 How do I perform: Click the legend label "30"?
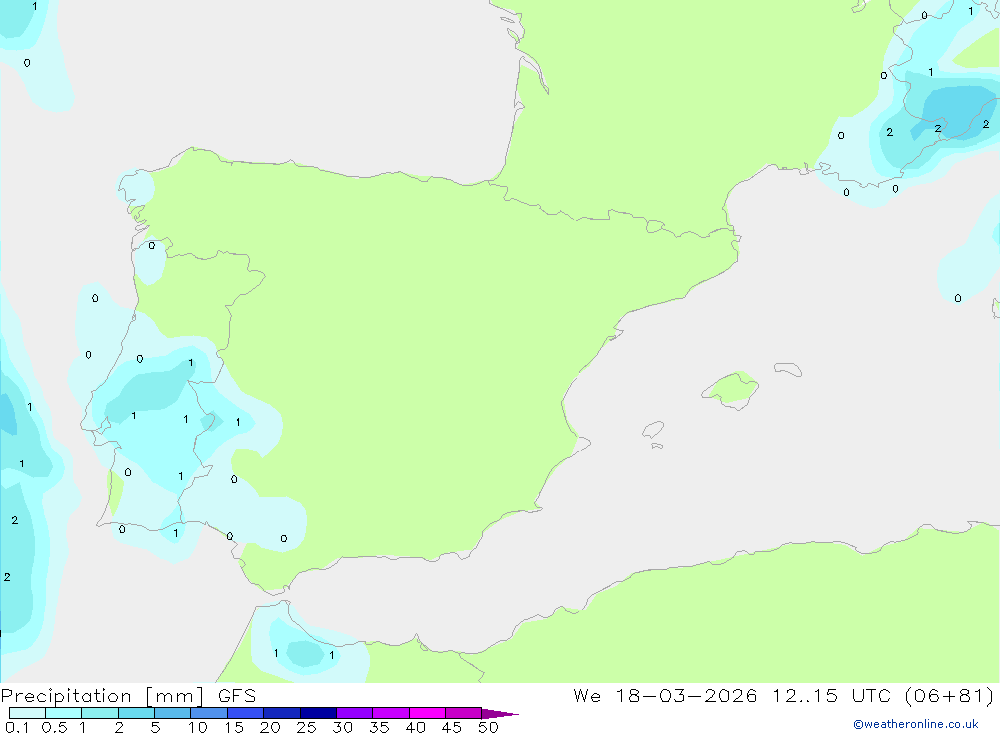coord(342,727)
